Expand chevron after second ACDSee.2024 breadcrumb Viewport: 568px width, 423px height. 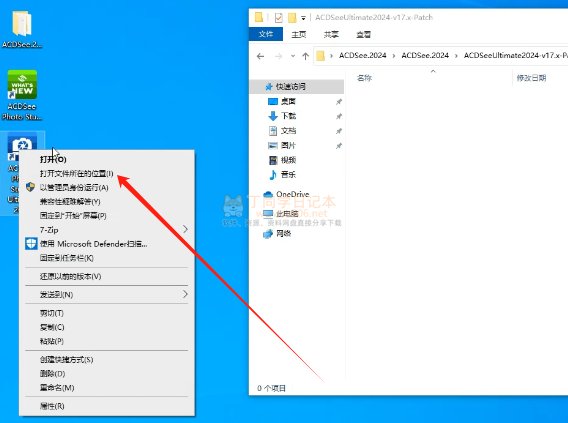(456, 56)
